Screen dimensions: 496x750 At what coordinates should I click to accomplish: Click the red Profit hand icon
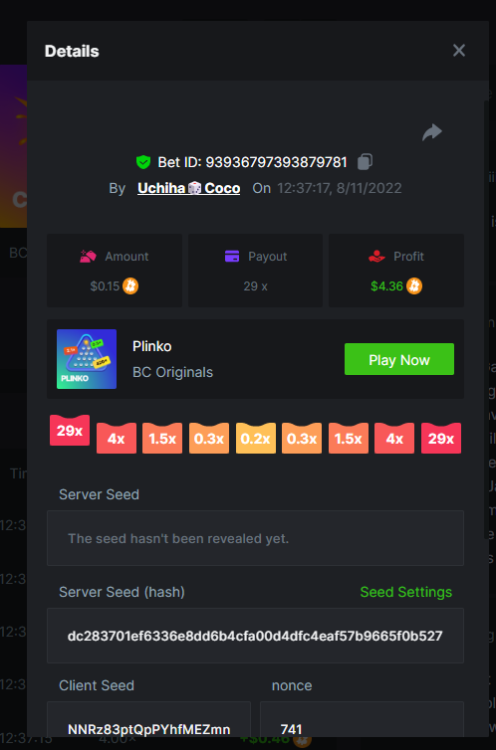(x=377, y=256)
